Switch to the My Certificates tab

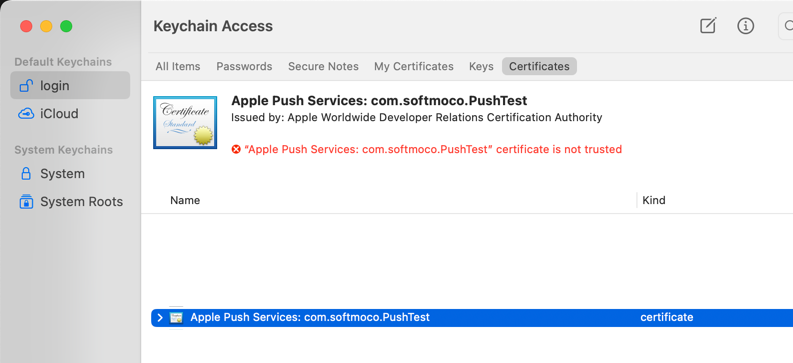click(414, 66)
